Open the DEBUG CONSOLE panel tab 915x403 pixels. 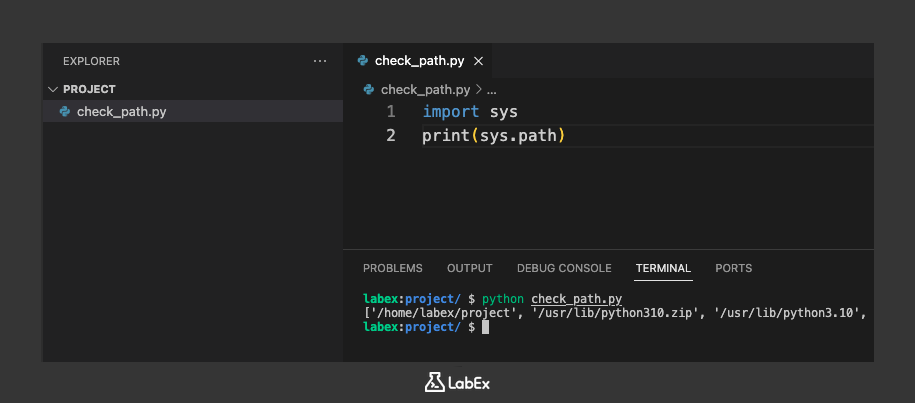coord(564,268)
